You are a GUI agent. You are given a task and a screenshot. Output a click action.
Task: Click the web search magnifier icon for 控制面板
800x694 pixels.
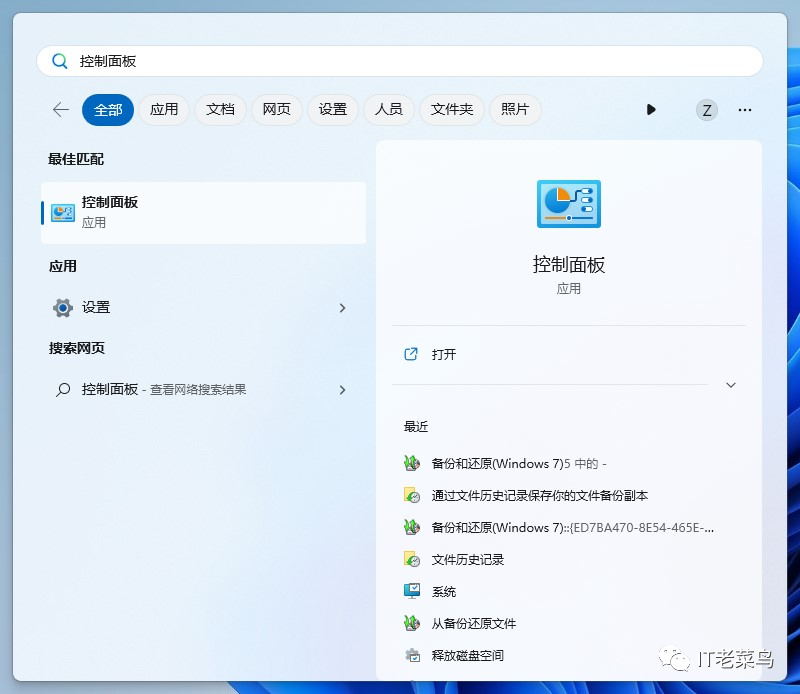pos(63,390)
